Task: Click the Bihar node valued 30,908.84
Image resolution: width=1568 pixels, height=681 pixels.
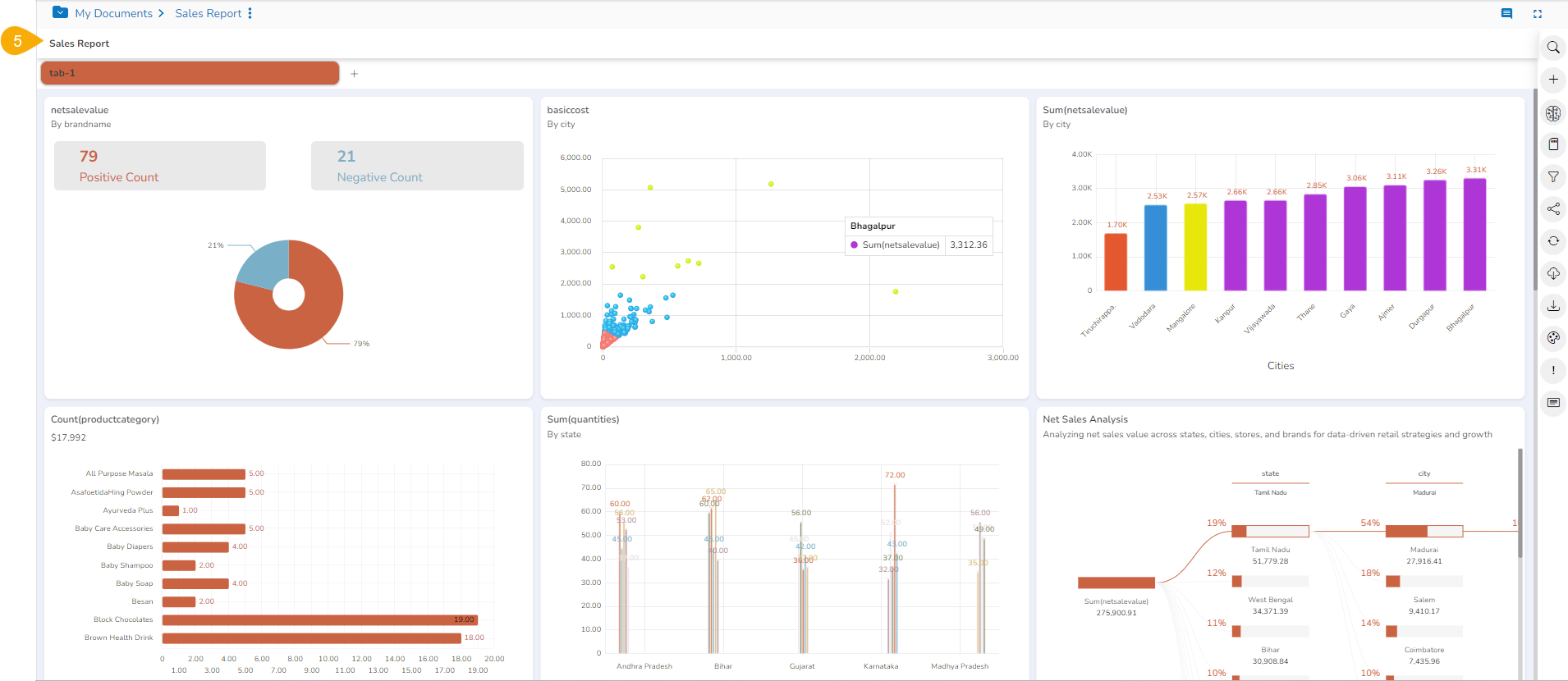Action: (1270, 631)
